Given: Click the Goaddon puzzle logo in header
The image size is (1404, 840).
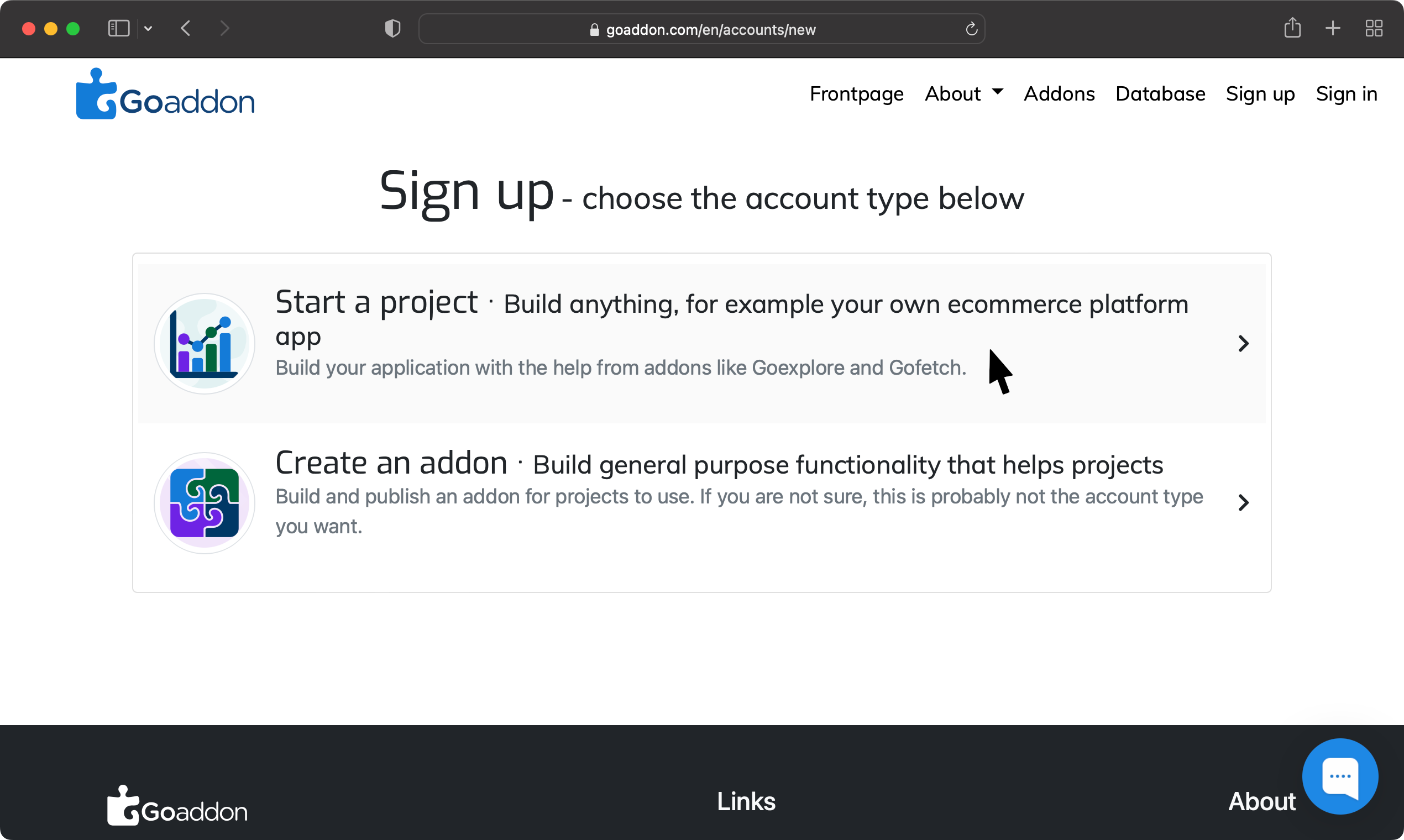Looking at the screenshot, I should coord(165,94).
